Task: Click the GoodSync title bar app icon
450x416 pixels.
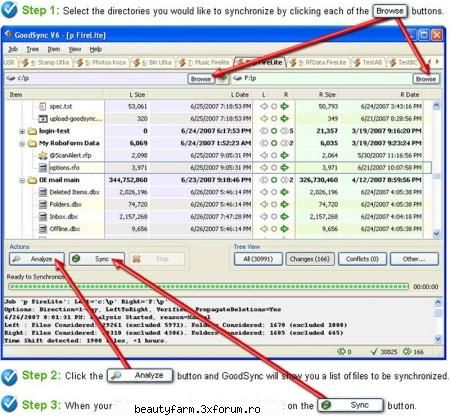Action: click(8, 34)
